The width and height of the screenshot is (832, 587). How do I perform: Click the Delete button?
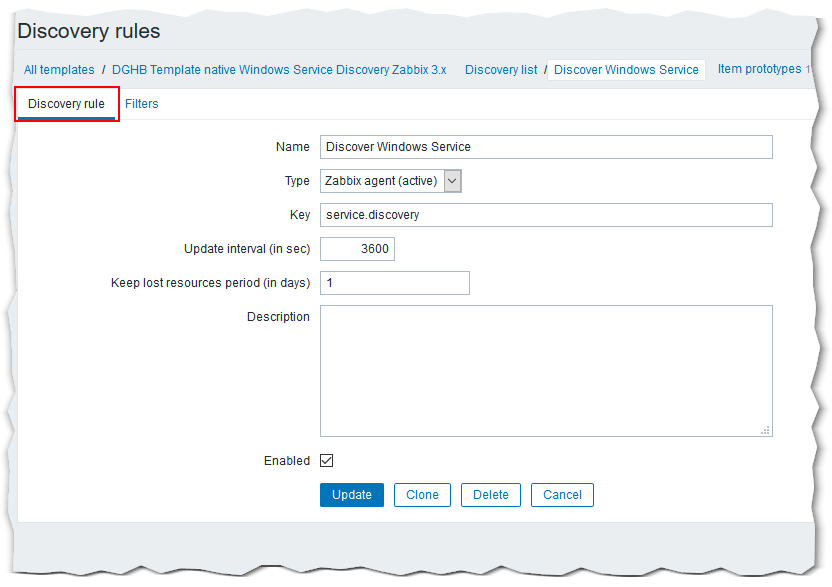pos(490,495)
